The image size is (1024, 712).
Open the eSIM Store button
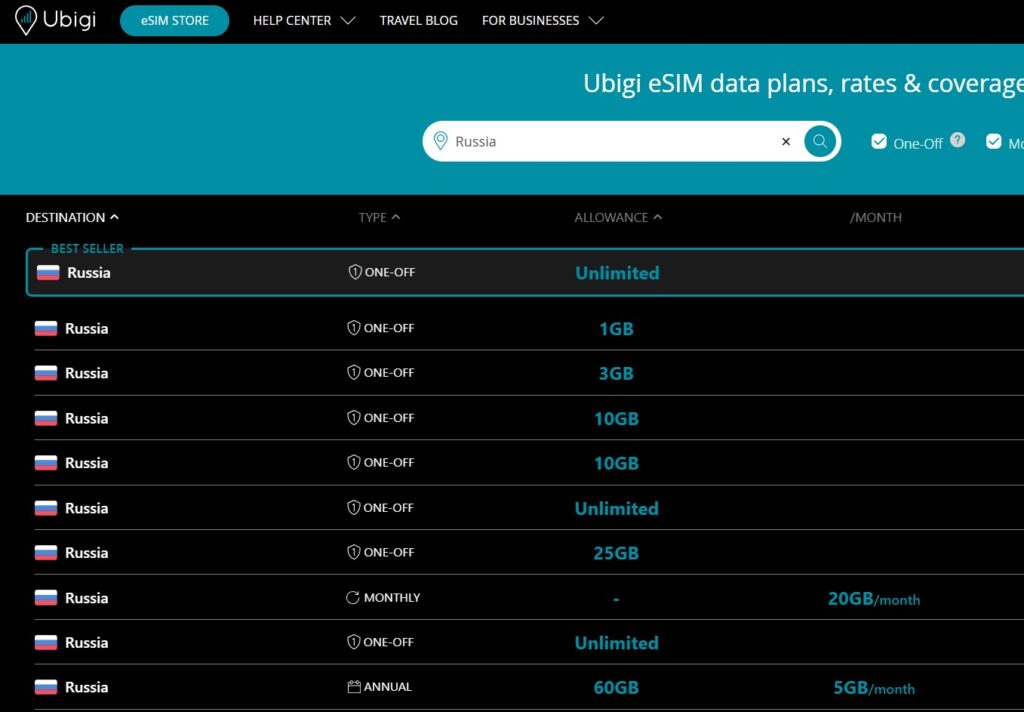(x=174, y=21)
